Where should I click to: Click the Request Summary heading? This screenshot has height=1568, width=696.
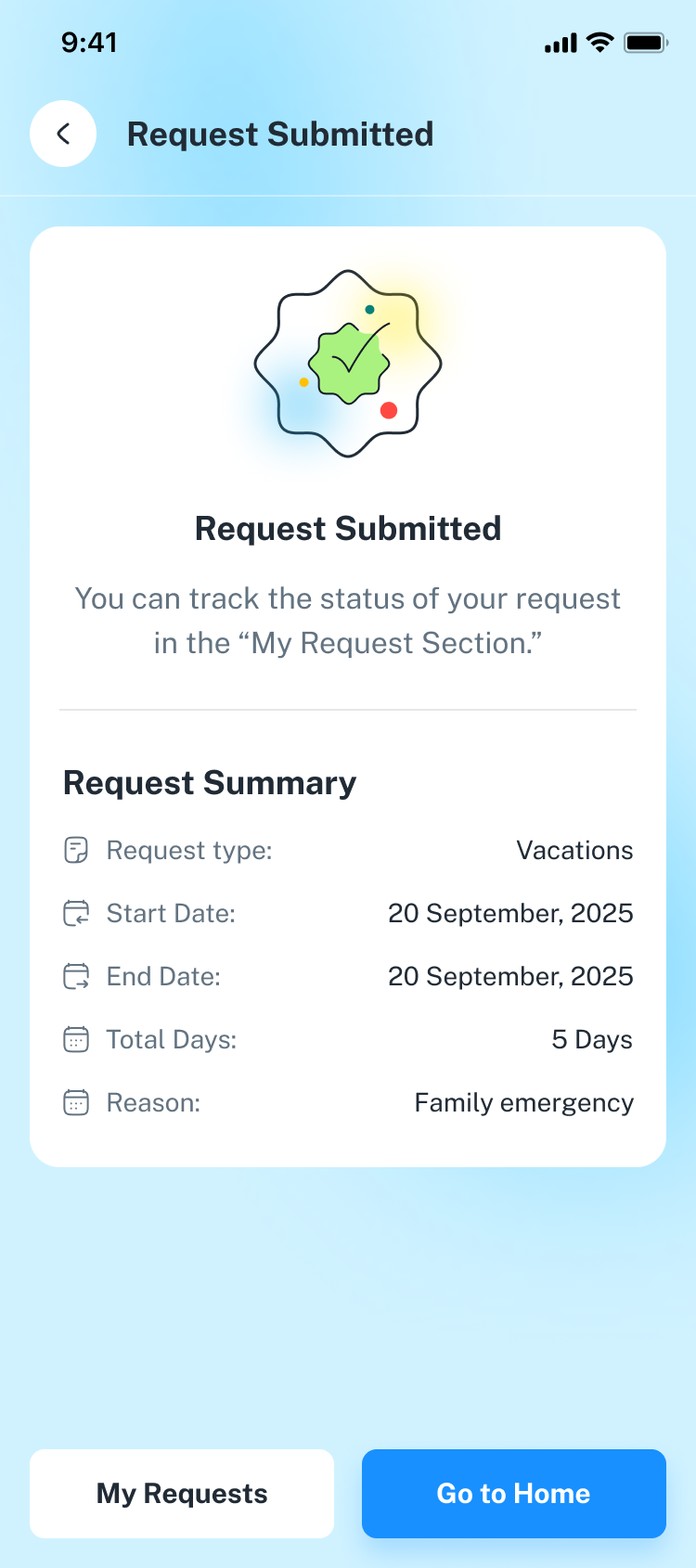(x=210, y=783)
